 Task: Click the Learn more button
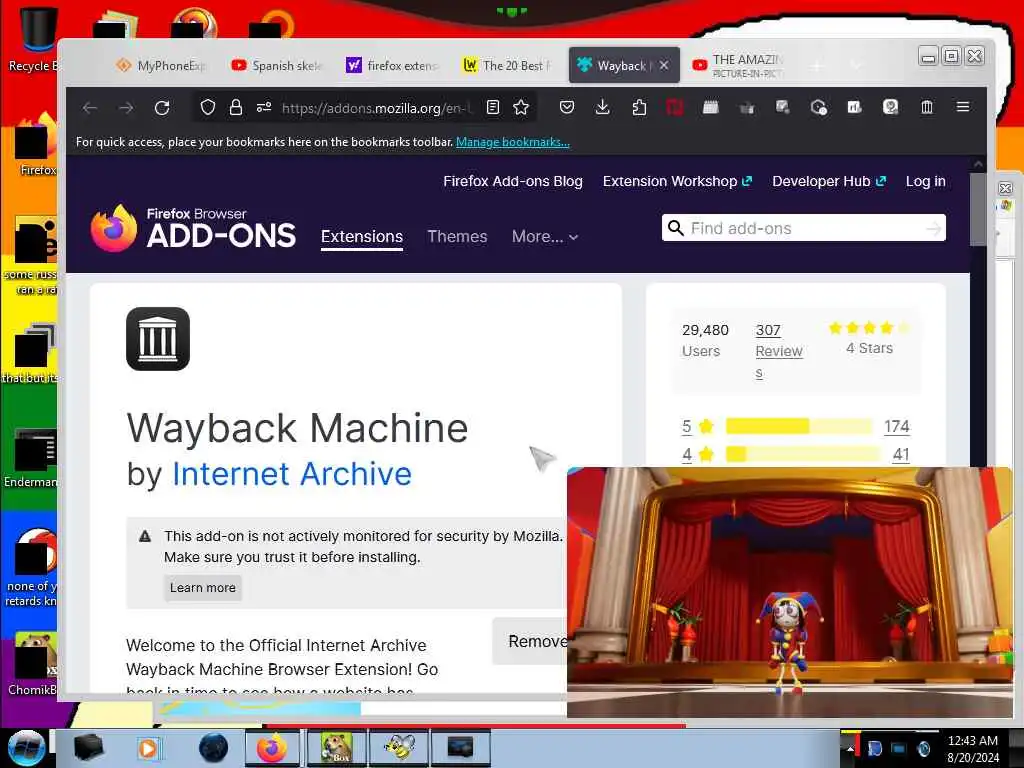coord(202,588)
